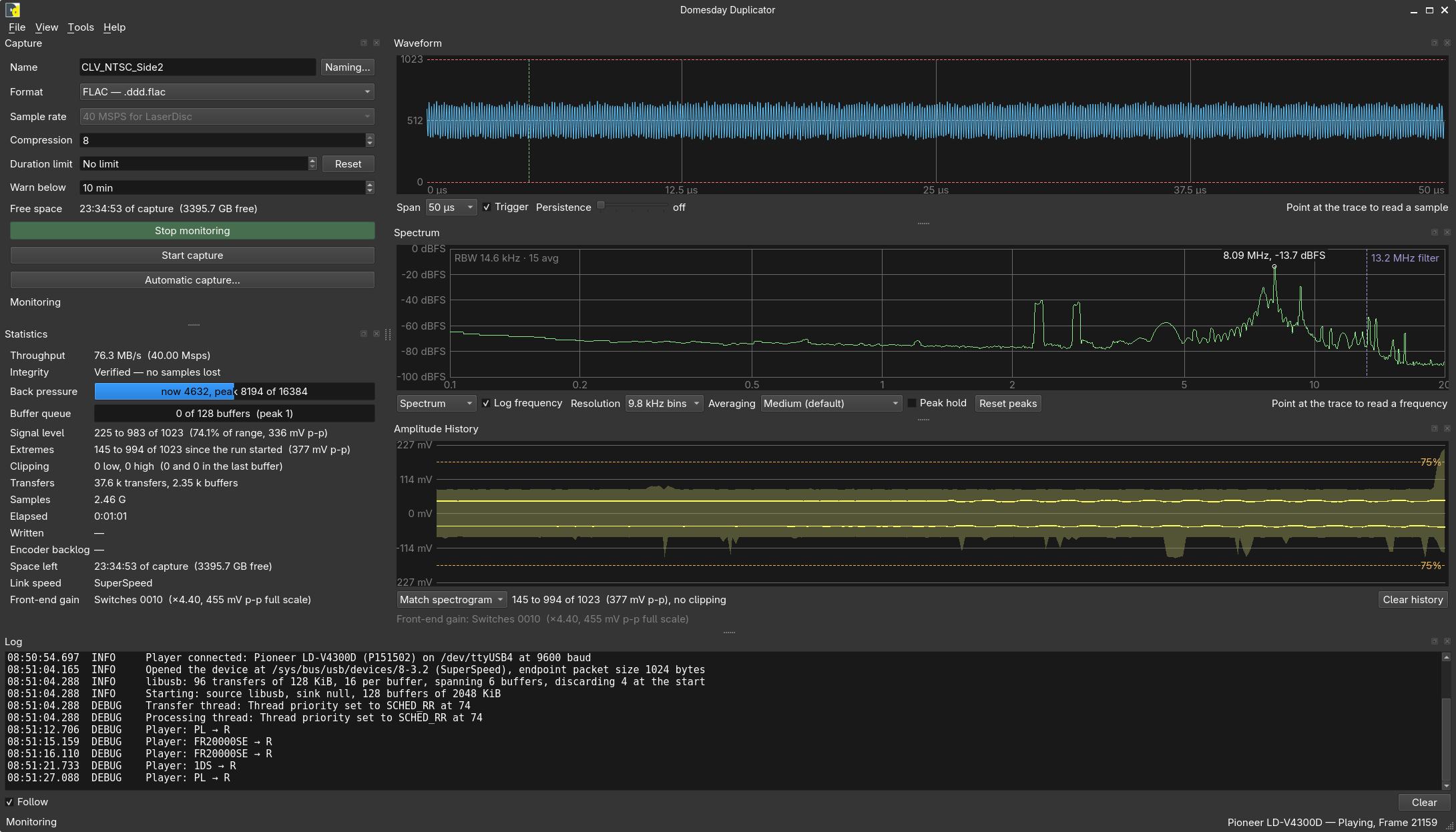The height and width of the screenshot is (832, 1456).
Task: Close the Waveform panel
Action: 1447,43
